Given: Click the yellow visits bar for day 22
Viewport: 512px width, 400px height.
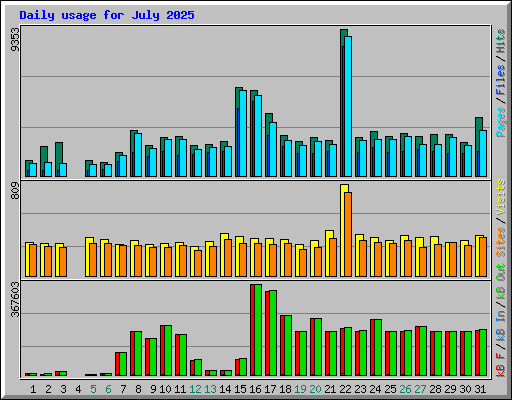Looking at the screenshot, I should point(343,230).
